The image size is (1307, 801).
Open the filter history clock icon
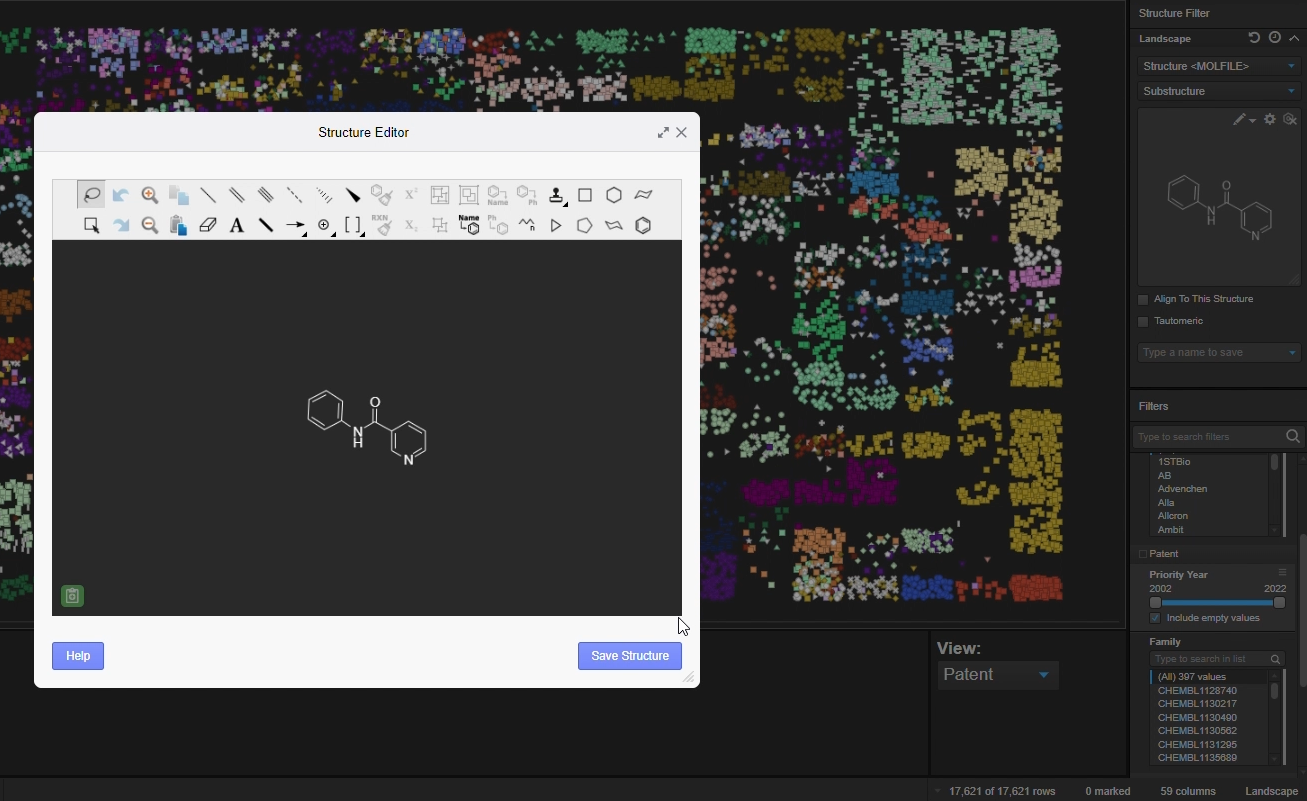[1275, 38]
